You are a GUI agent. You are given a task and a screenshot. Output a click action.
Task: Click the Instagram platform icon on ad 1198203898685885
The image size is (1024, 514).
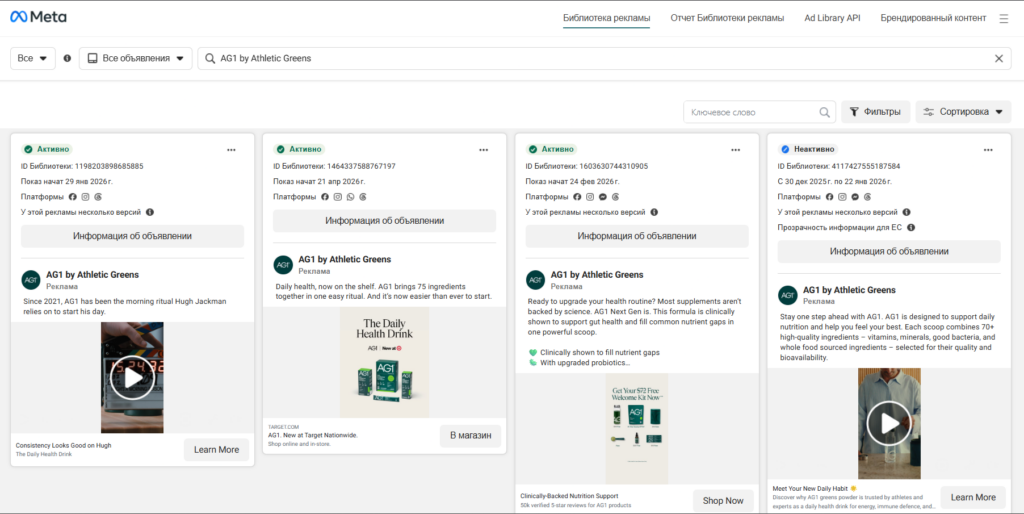85,197
